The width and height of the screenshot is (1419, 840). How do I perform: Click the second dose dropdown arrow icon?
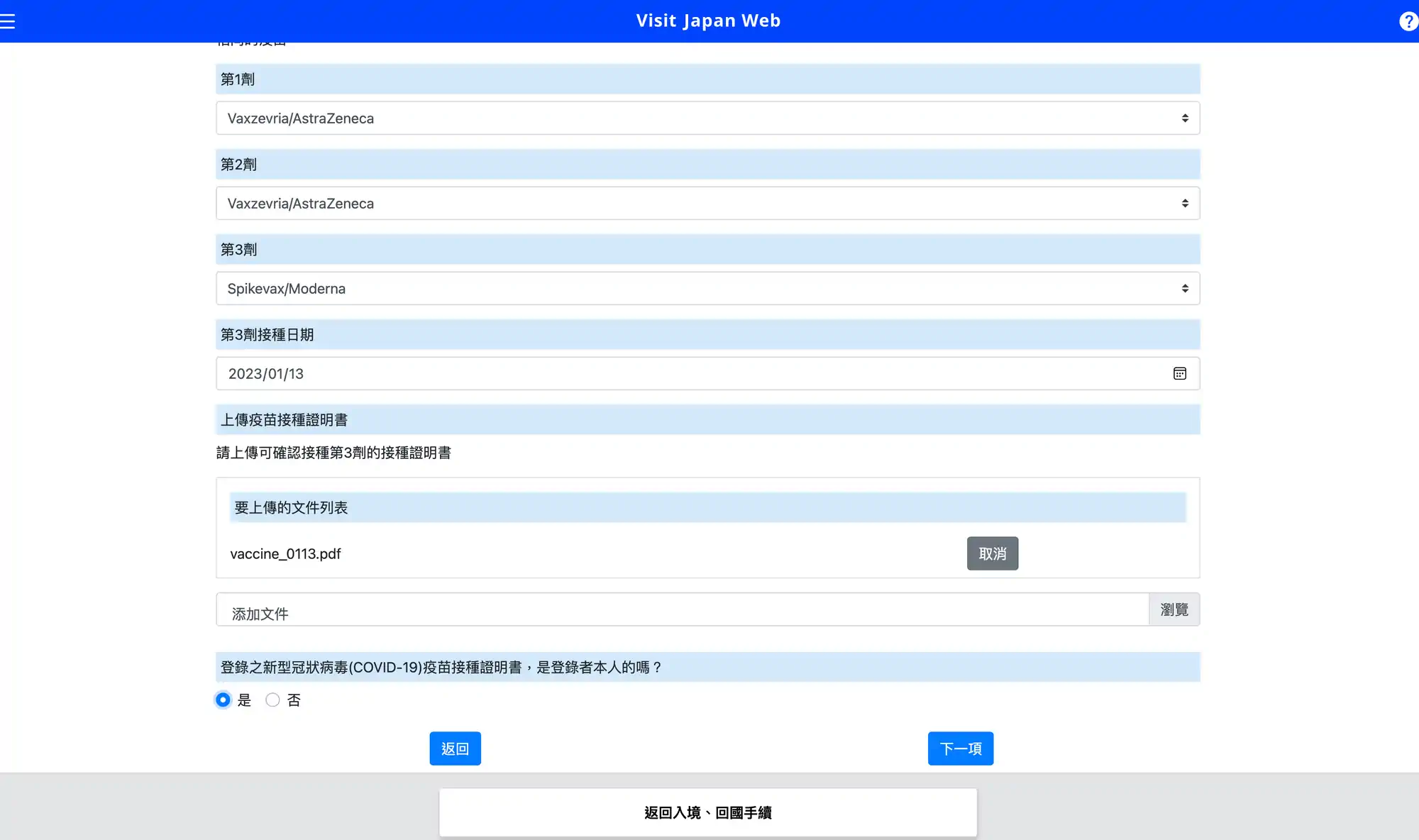pos(1185,204)
